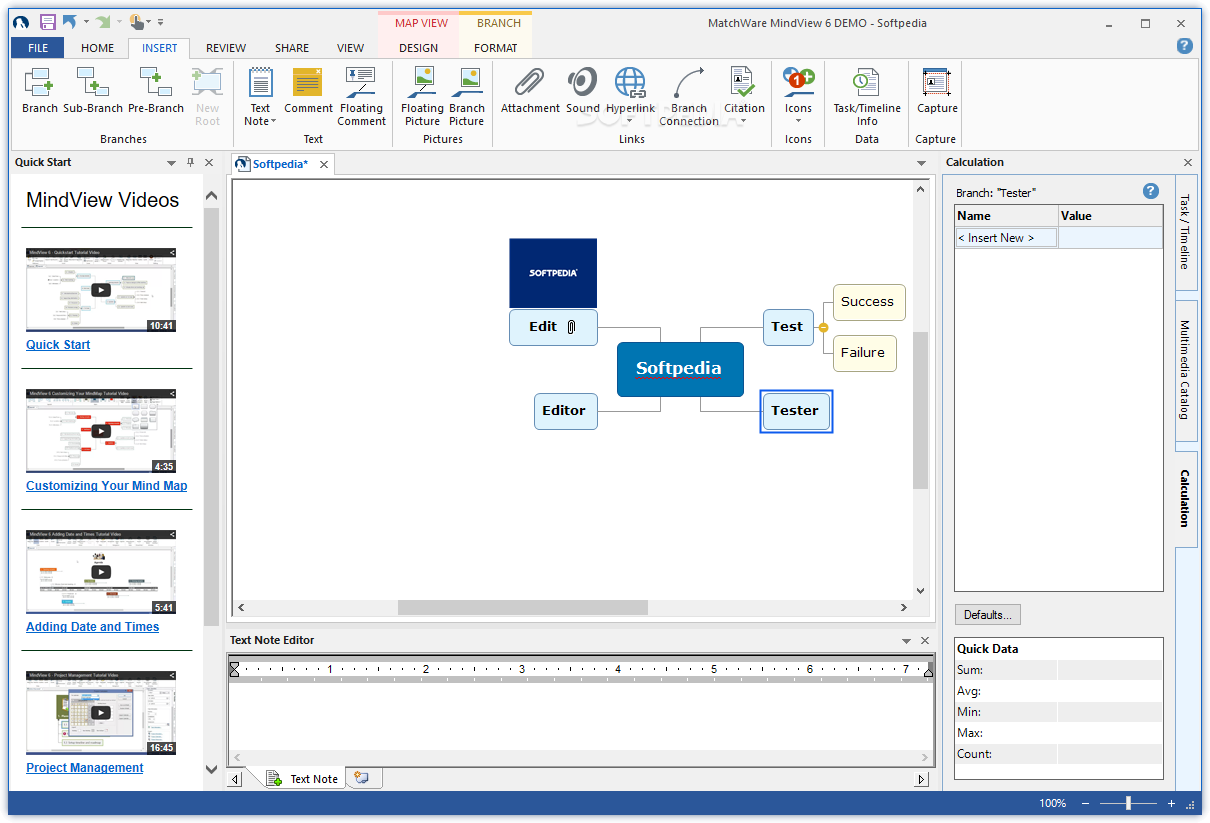Open the FILE menu
This screenshot has height=823, width=1210.
point(38,47)
